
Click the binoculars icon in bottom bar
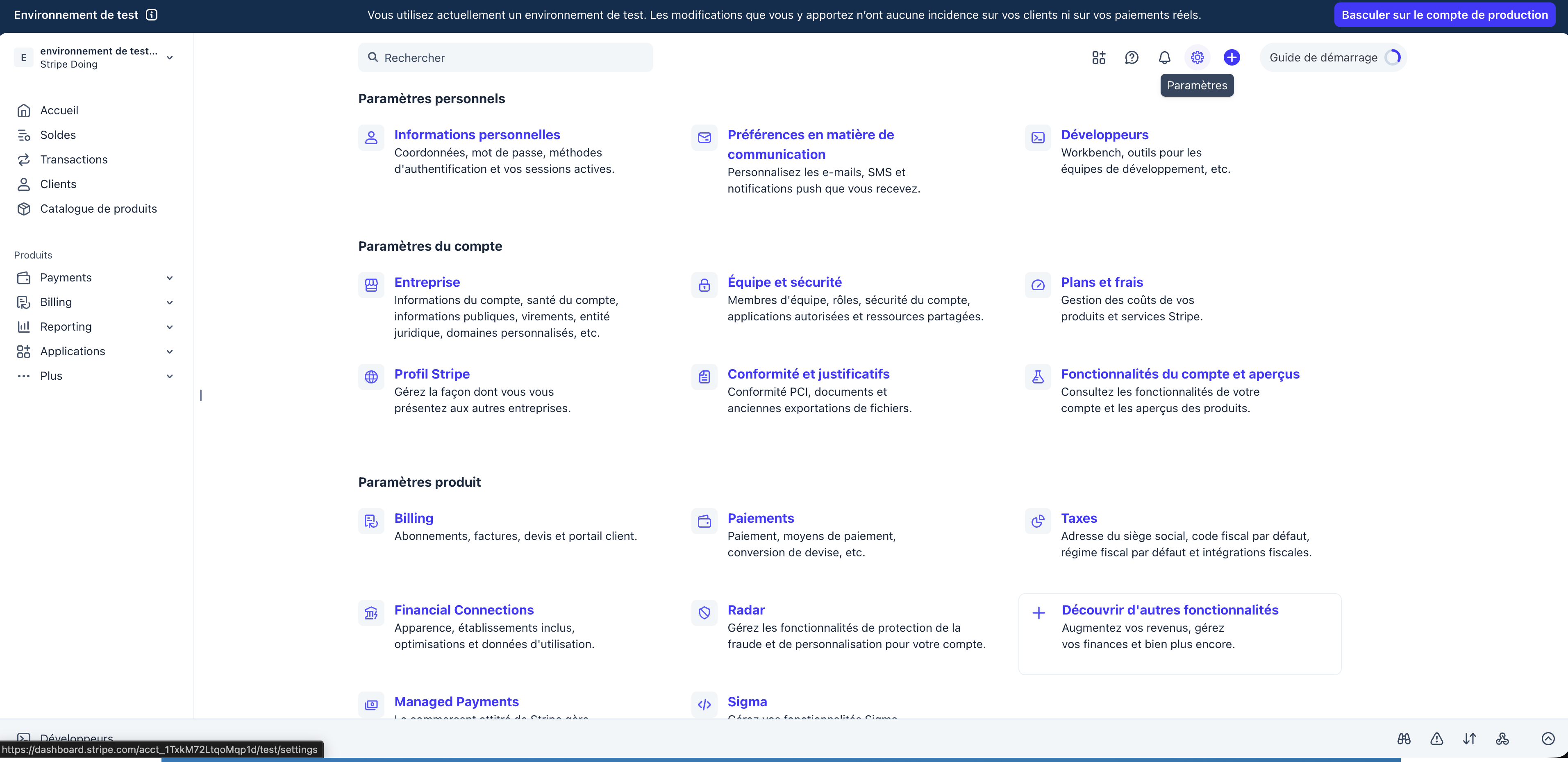1404,739
